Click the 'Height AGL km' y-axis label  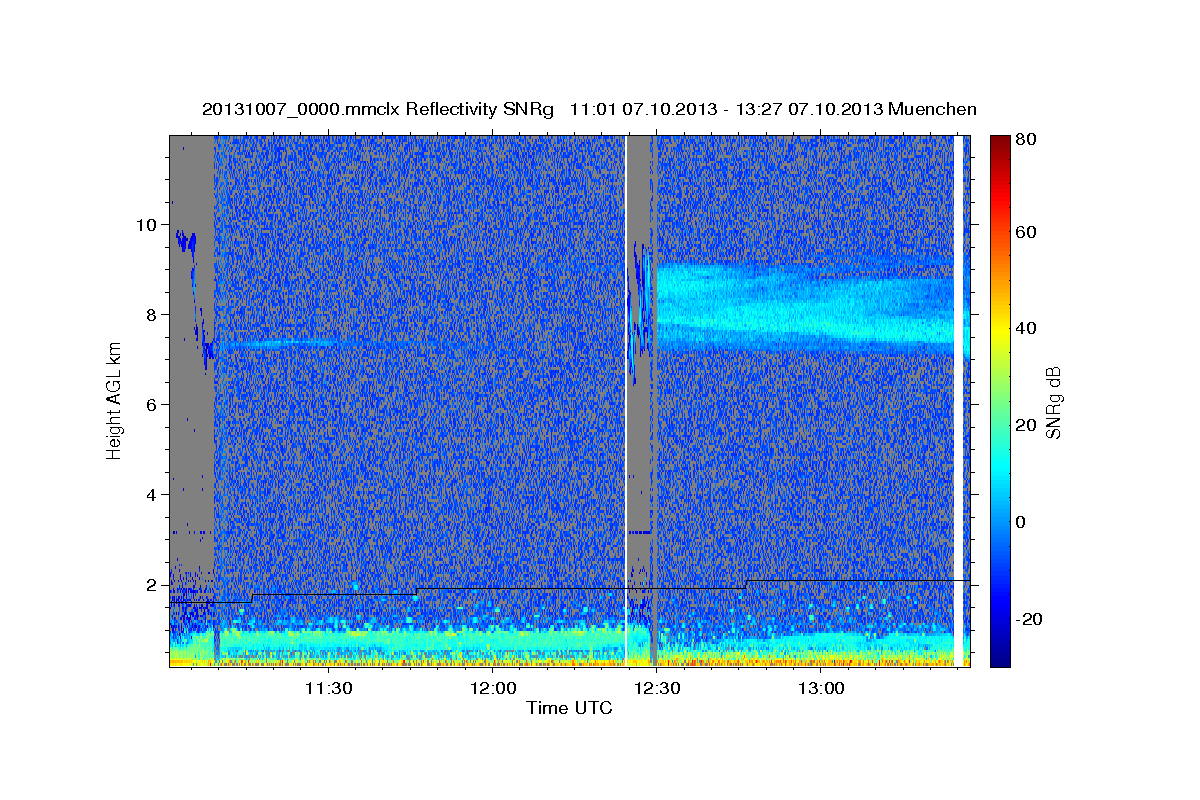114,401
